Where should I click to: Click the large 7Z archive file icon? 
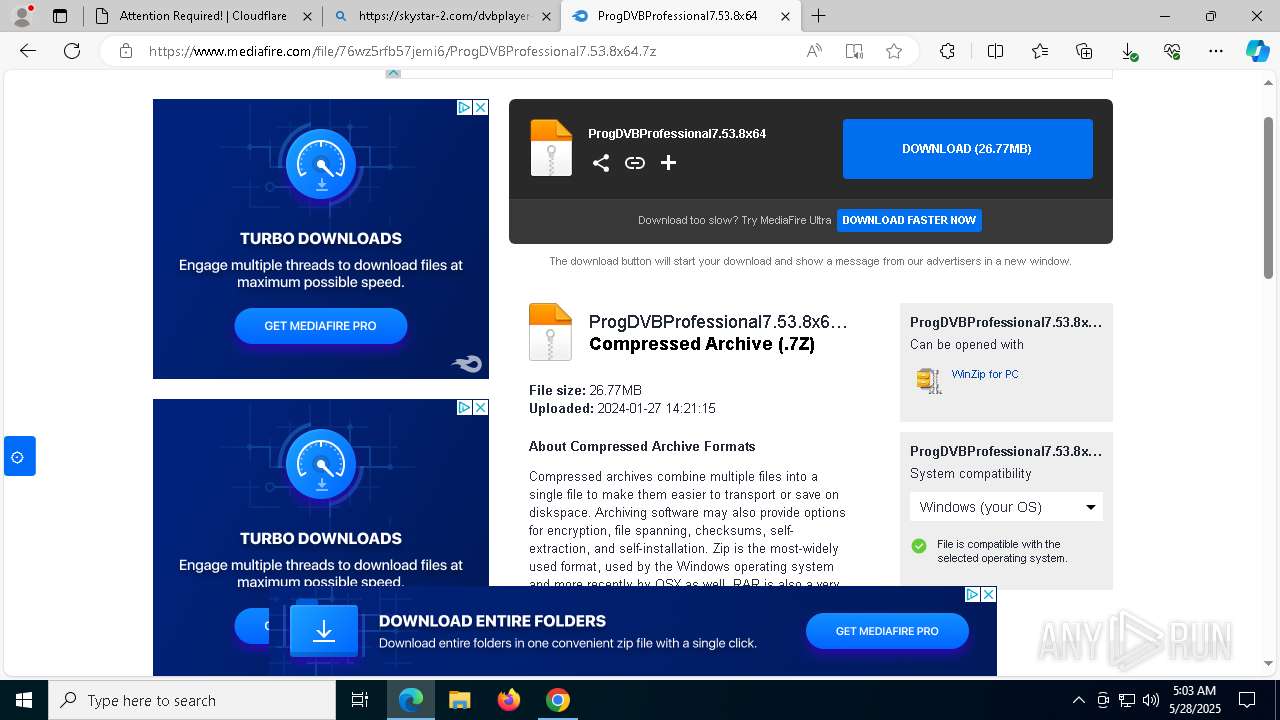tap(550, 332)
